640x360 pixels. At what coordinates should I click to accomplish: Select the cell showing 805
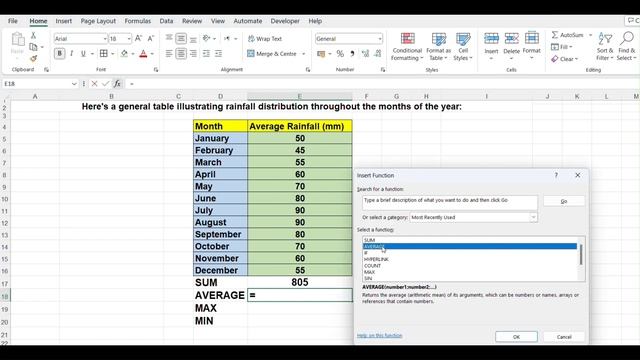click(300, 282)
